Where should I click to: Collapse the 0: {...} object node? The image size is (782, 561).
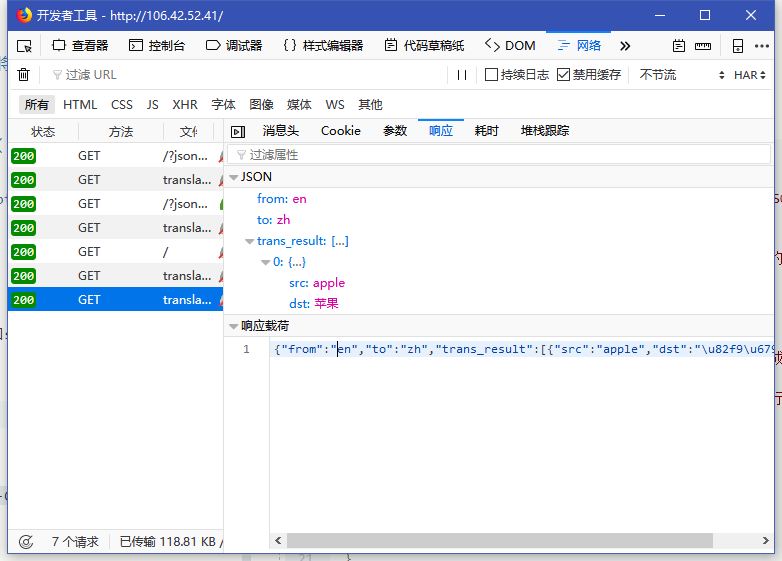click(266, 262)
